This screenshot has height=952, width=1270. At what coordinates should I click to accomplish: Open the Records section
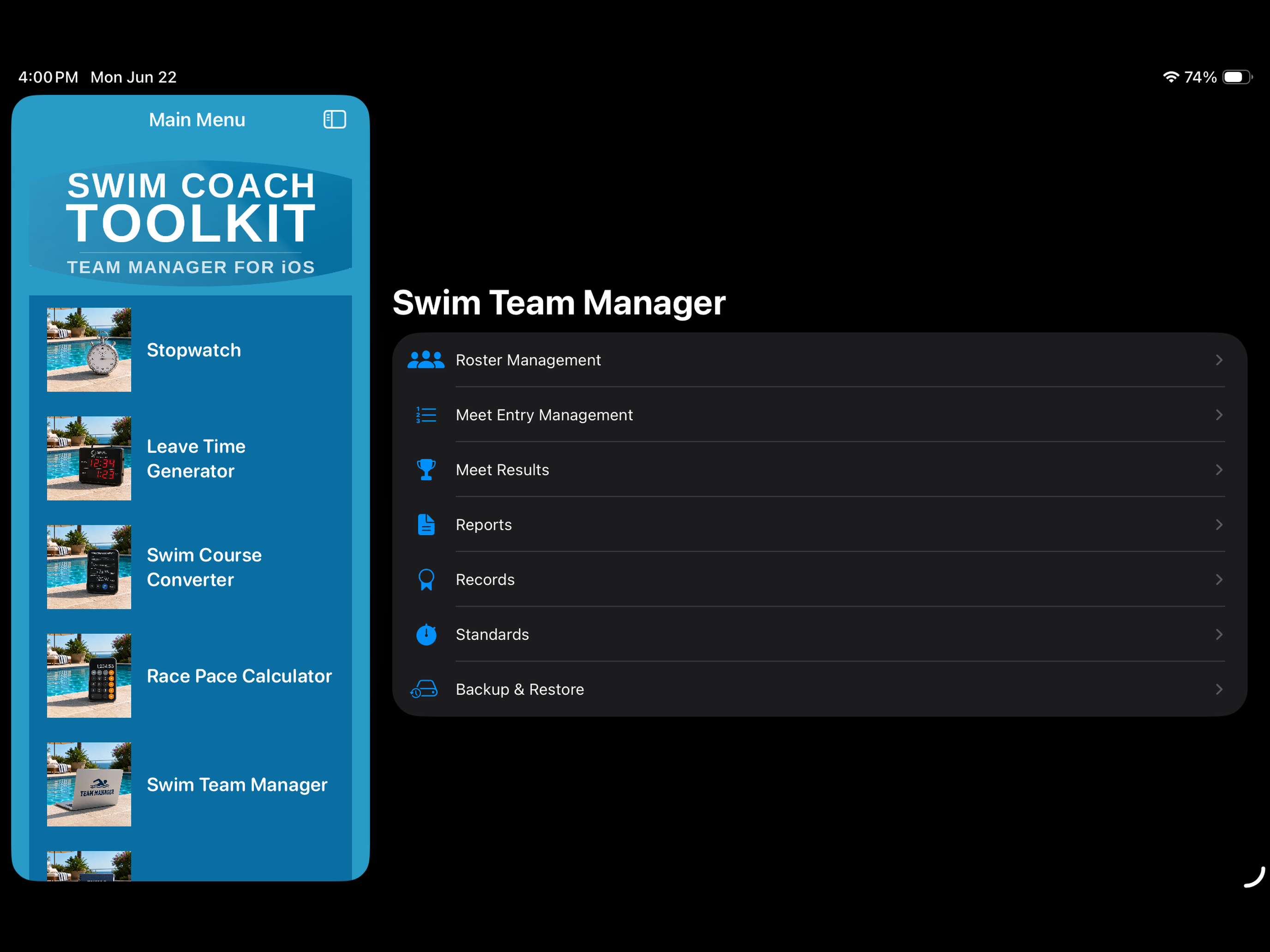820,580
